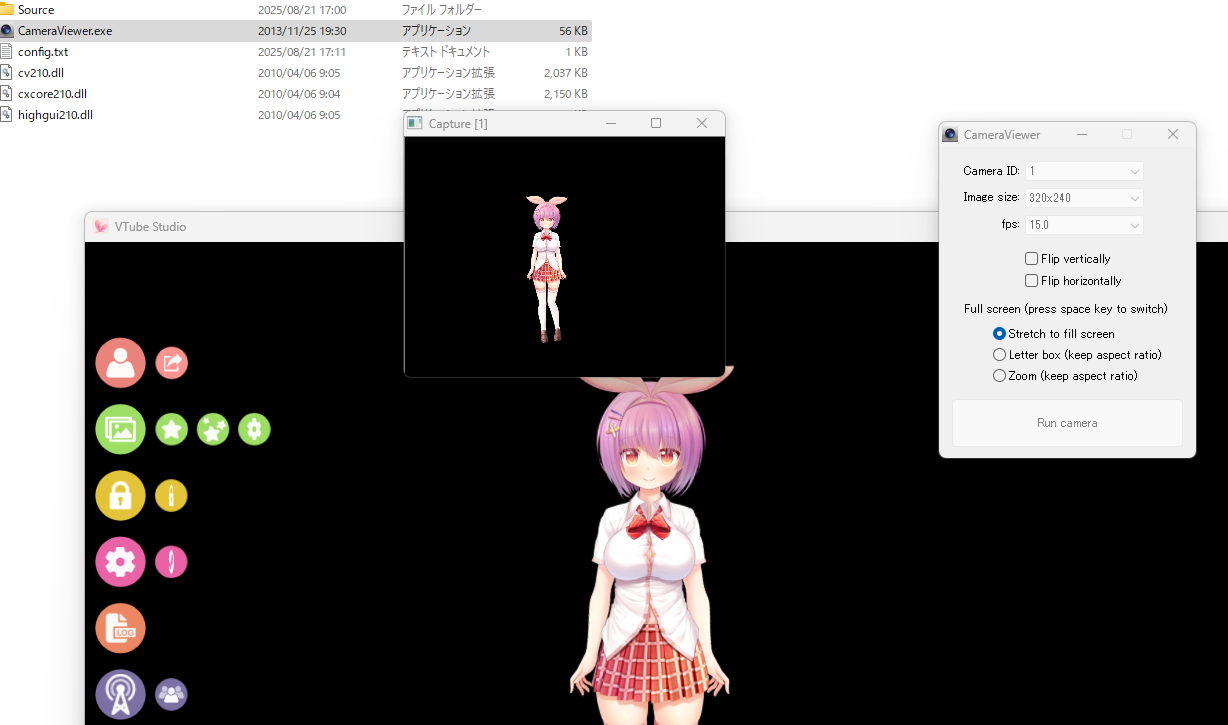Open item scenes using the double-star icon
The width and height of the screenshot is (1228, 725).
(212, 429)
